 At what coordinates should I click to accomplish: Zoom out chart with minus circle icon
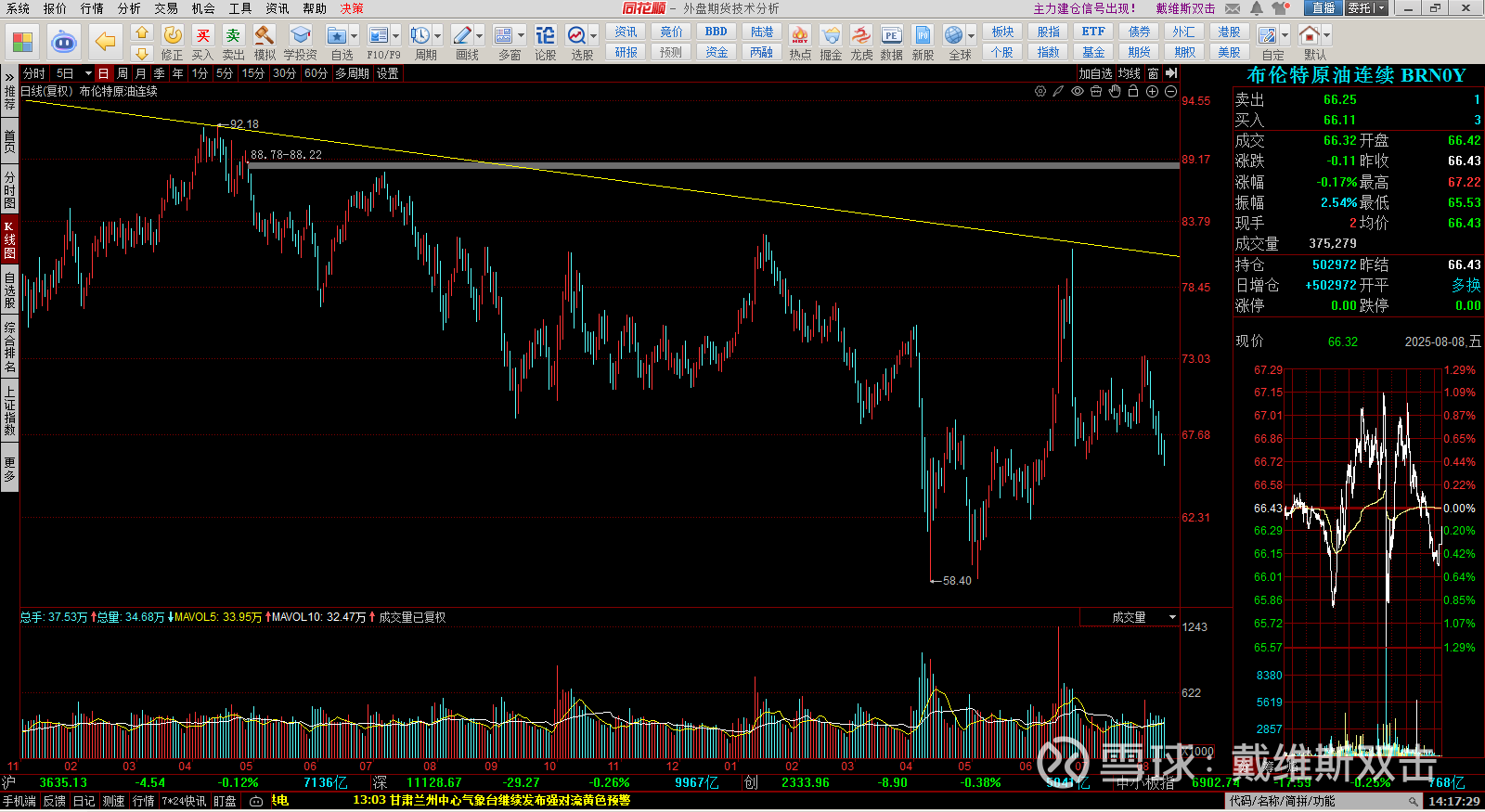[1170, 91]
